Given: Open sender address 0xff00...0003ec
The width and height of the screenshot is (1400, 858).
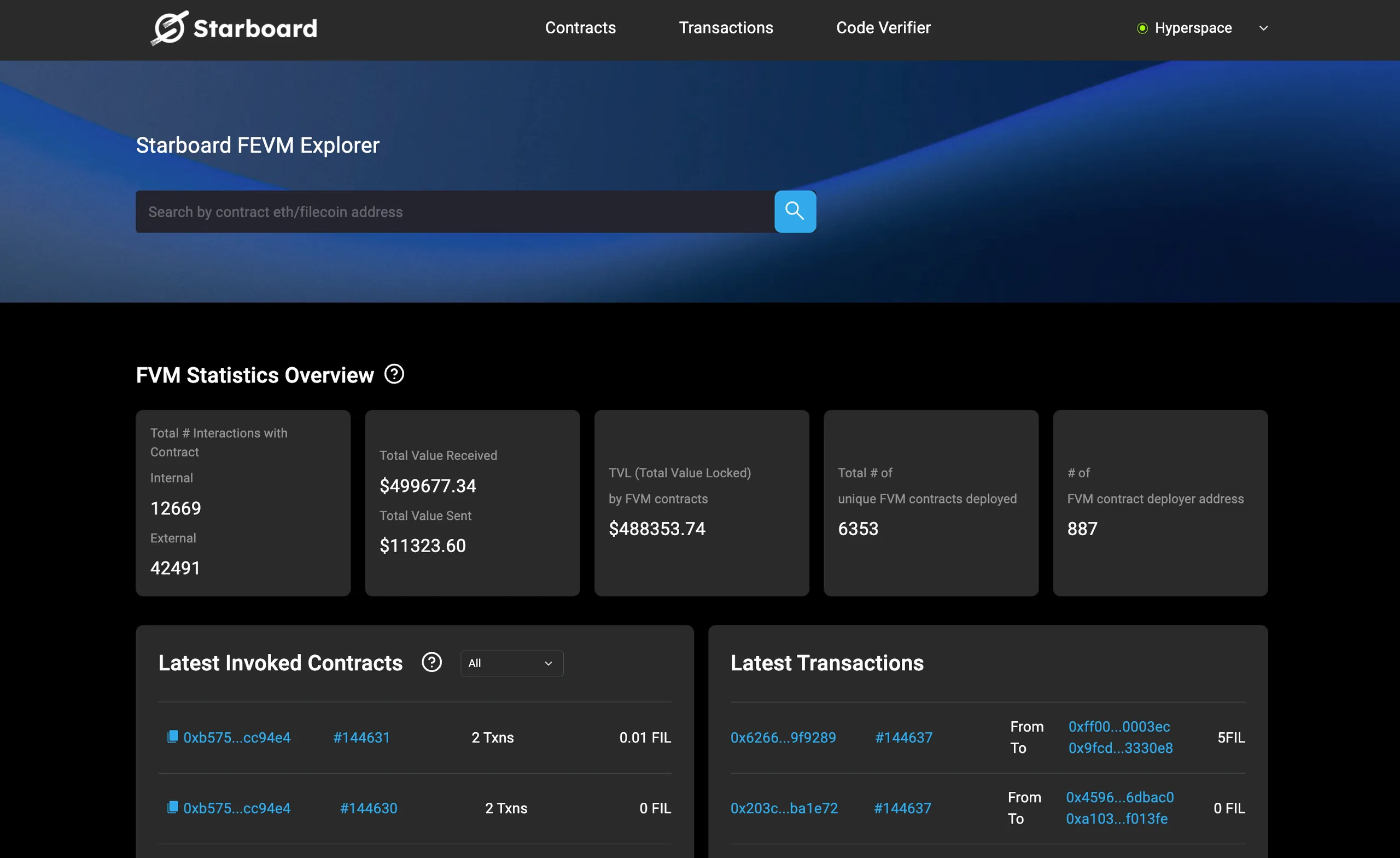Looking at the screenshot, I should (1119, 727).
